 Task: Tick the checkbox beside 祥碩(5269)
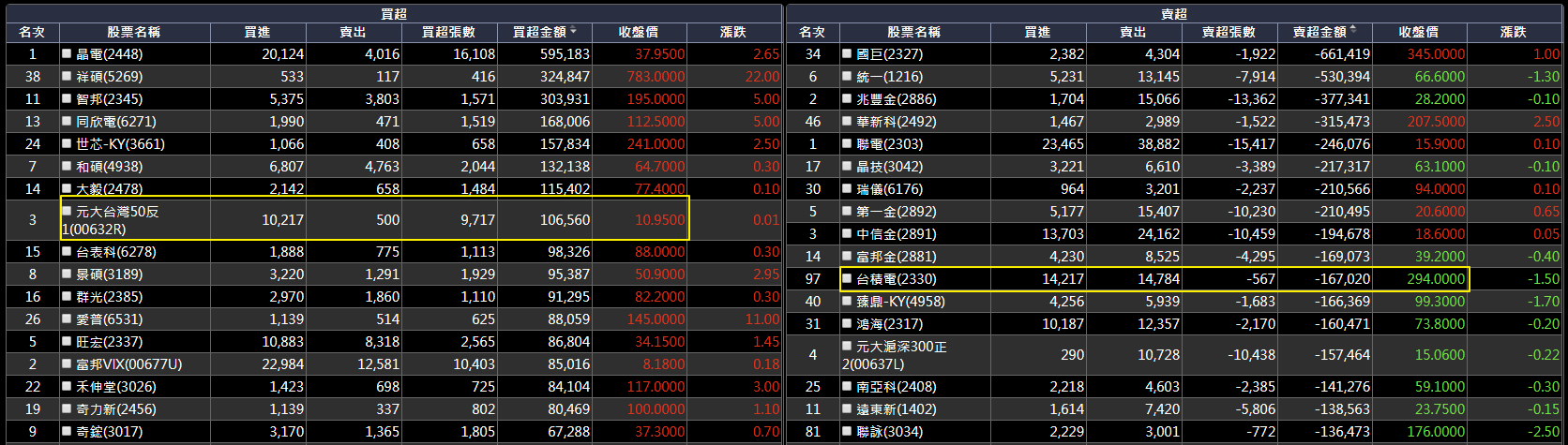tap(67, 77)
